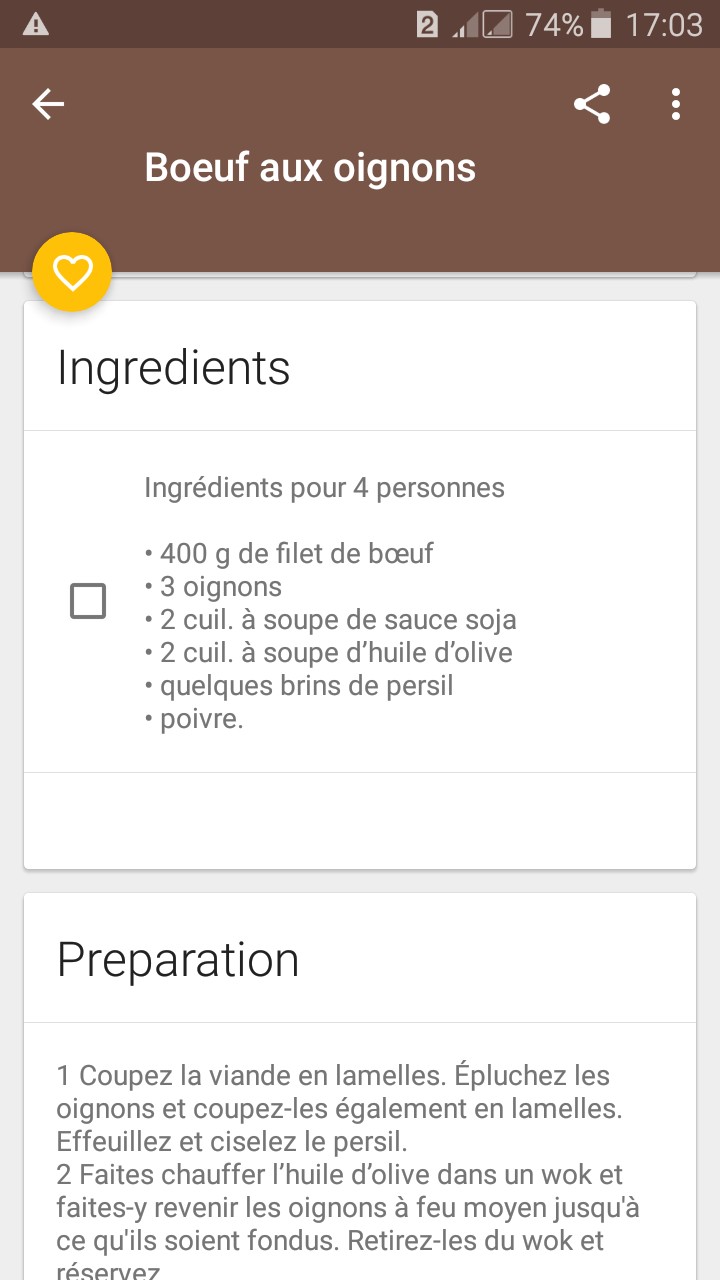Viewport: 720px width, 1280px height.
Task: Tap the Preparation section header
Action: (178, 959)
